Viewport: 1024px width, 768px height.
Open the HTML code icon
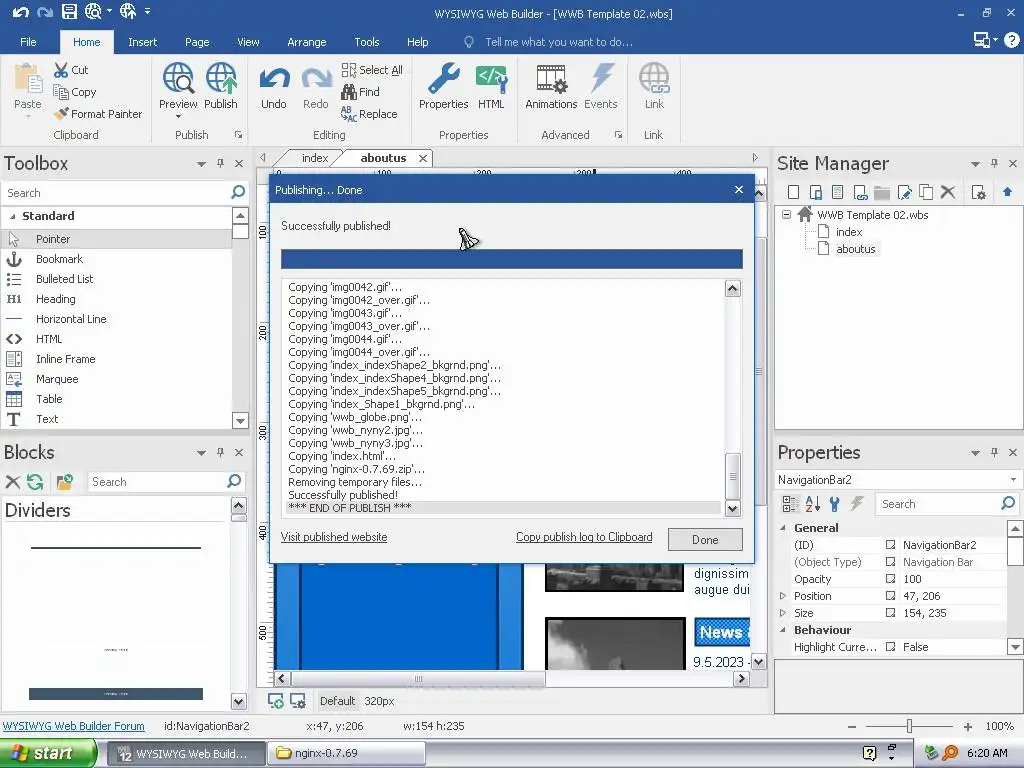pos(491,78)
